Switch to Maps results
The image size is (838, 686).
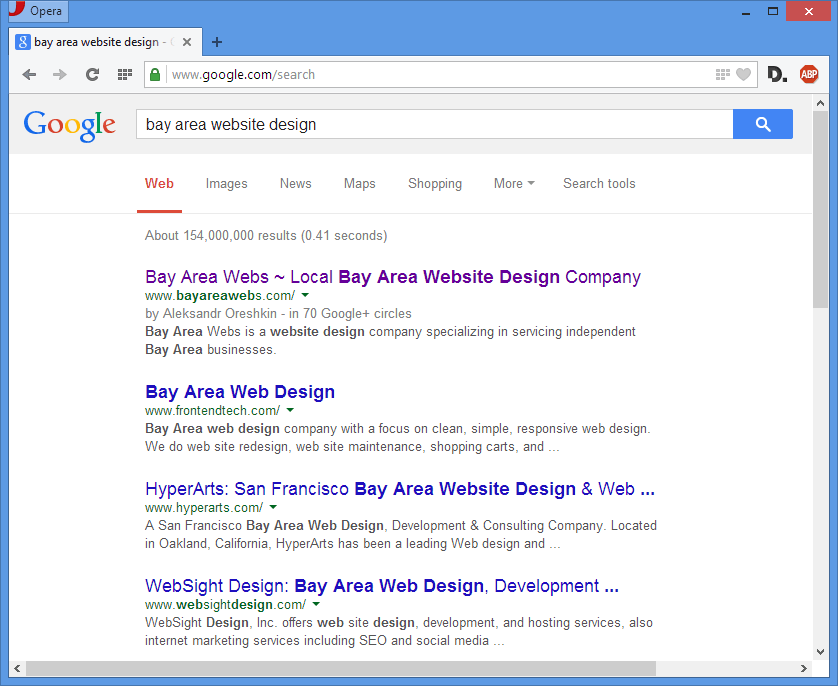coord(360,183)
